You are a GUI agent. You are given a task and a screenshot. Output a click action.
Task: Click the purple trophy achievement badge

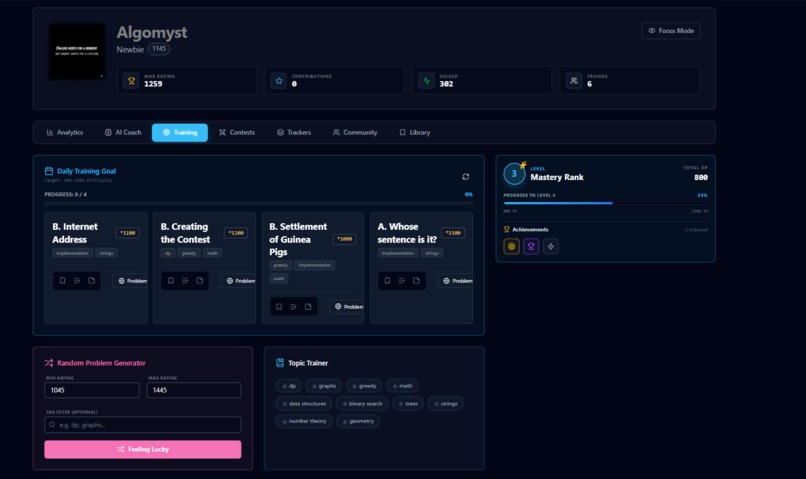(x=531, y=246)
